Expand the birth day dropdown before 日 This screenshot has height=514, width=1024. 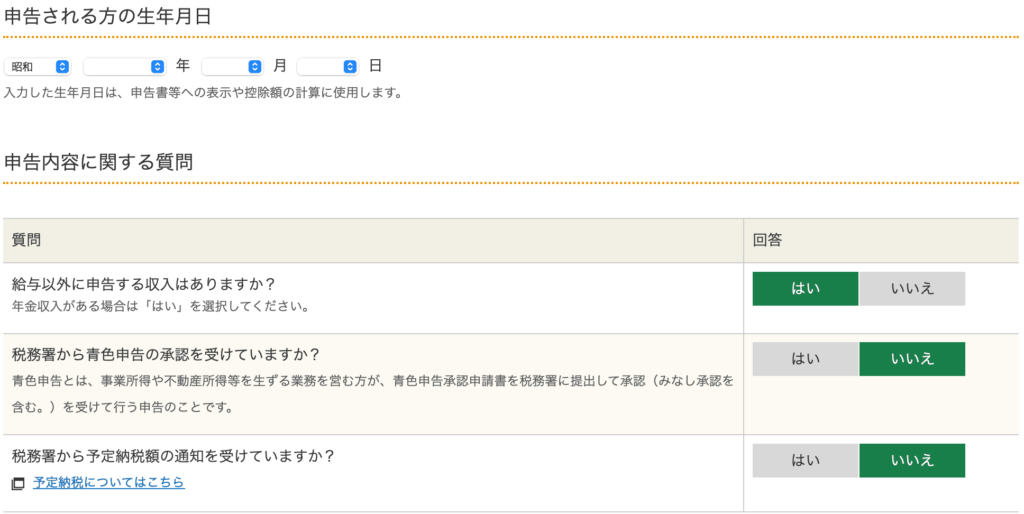[327, 66]
